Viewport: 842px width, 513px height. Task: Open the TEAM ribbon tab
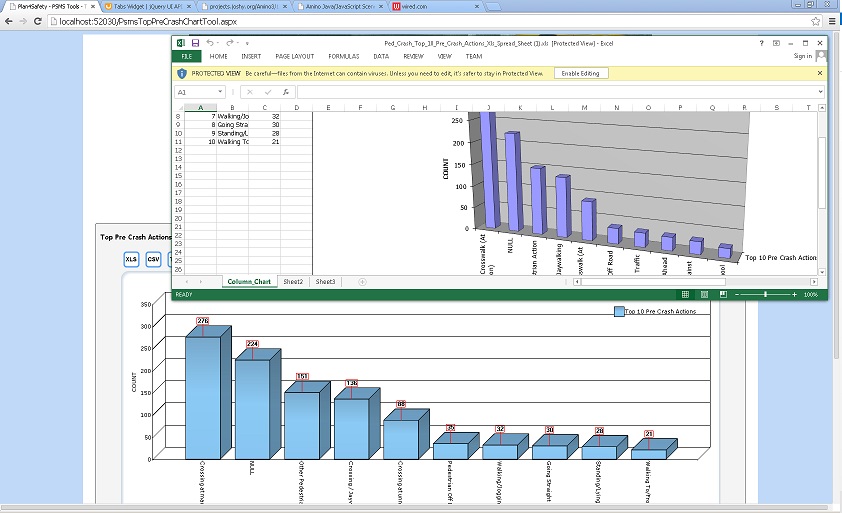(x=474, y=56)
